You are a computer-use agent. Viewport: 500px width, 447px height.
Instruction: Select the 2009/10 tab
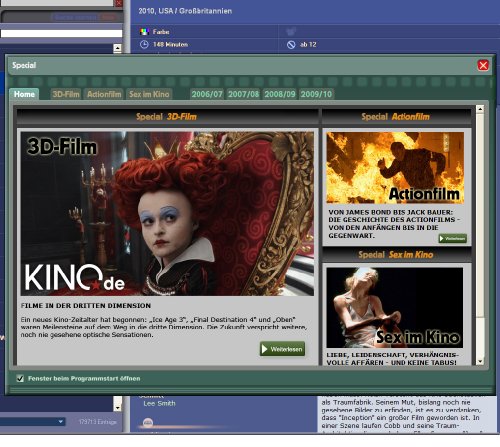[316, 94]
